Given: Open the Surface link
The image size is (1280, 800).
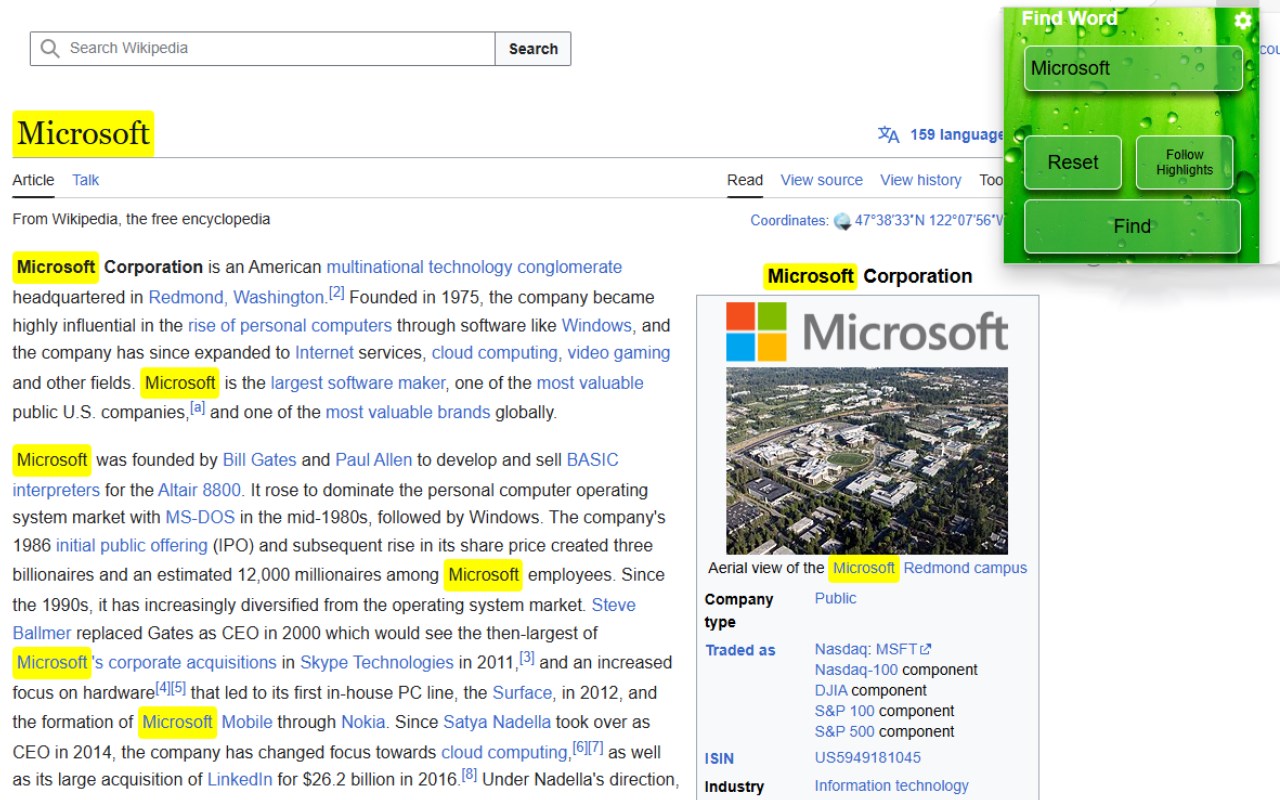Looking at the screenshot, I should (x=522, y=693).
